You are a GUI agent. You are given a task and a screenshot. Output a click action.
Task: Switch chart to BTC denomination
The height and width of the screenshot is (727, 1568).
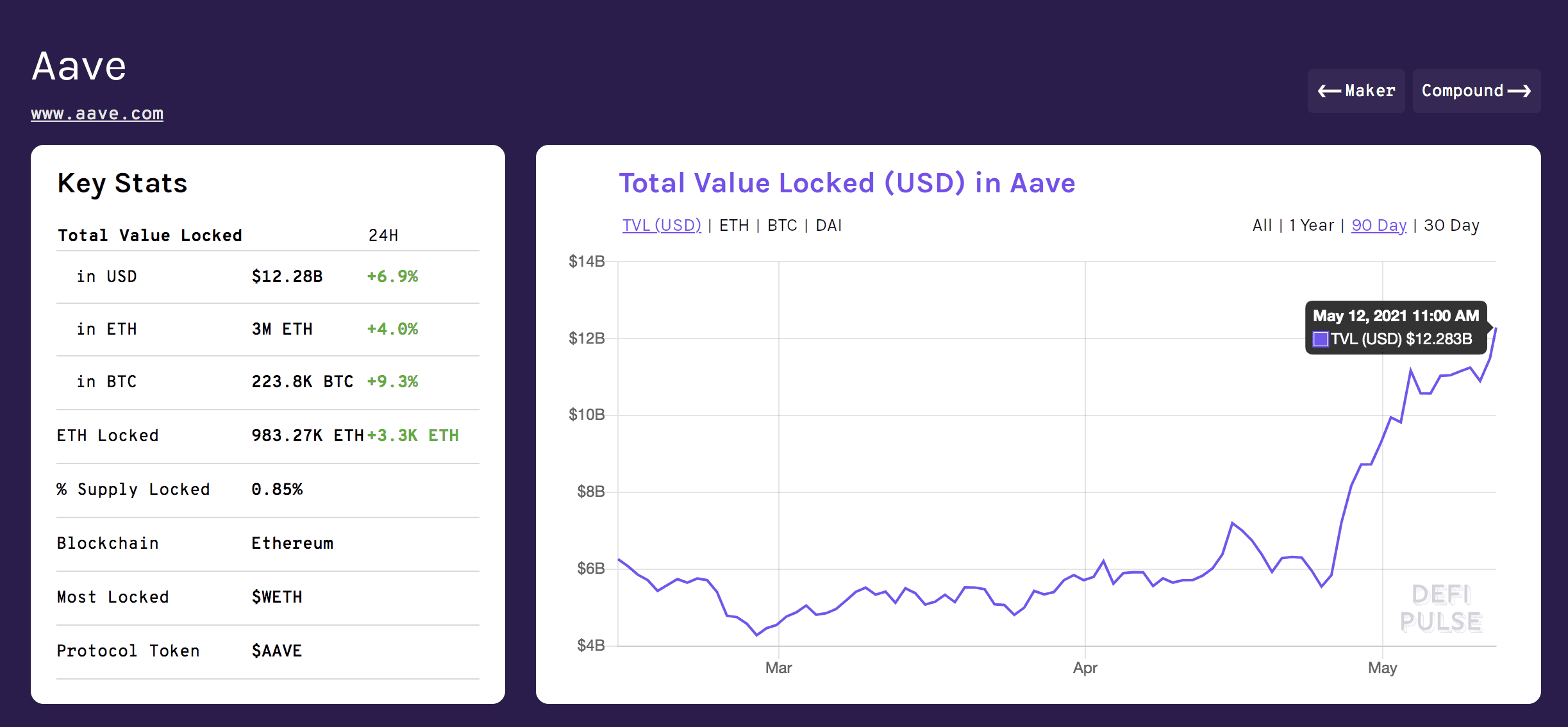click(x=782, y=226)
